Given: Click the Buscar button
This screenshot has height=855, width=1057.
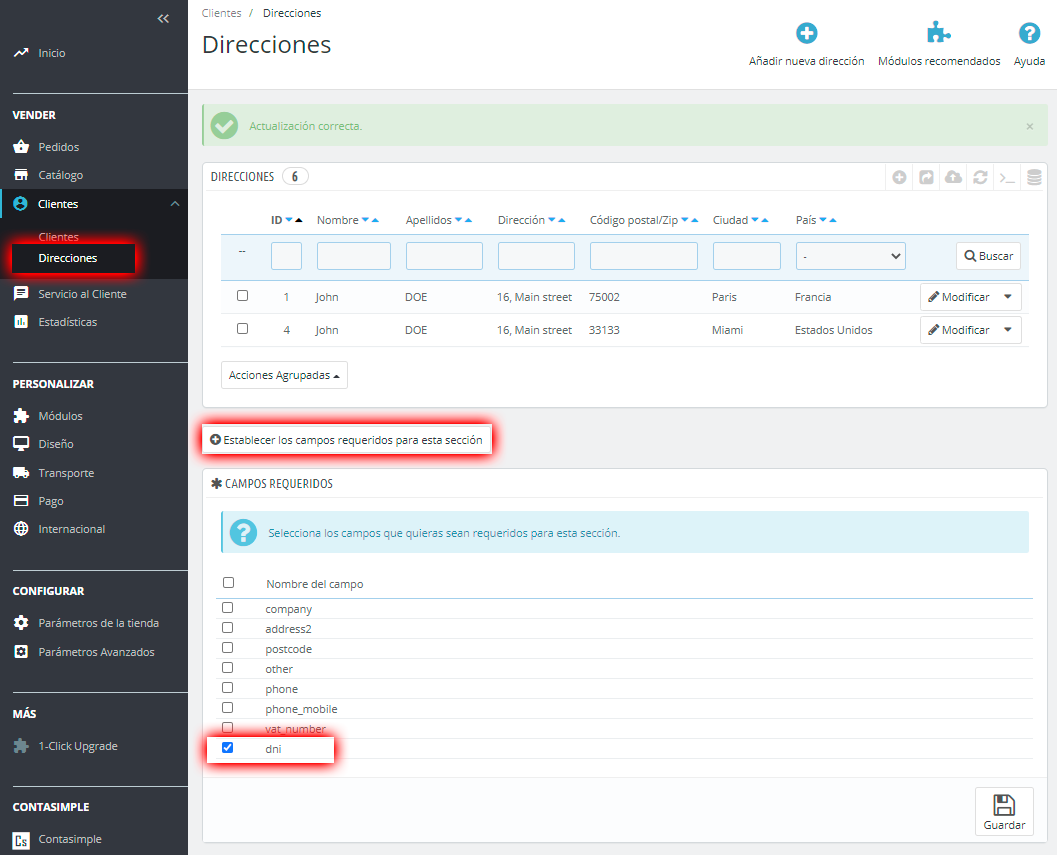Looking at the screenshot, I should 988,256.
